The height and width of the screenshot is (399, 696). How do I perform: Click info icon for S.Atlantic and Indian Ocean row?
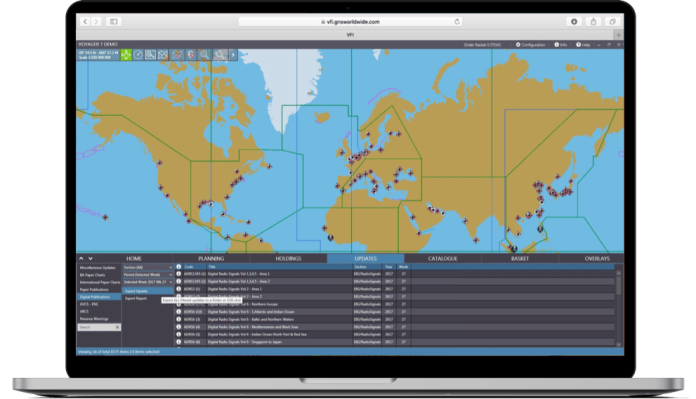tap(178, 312)
